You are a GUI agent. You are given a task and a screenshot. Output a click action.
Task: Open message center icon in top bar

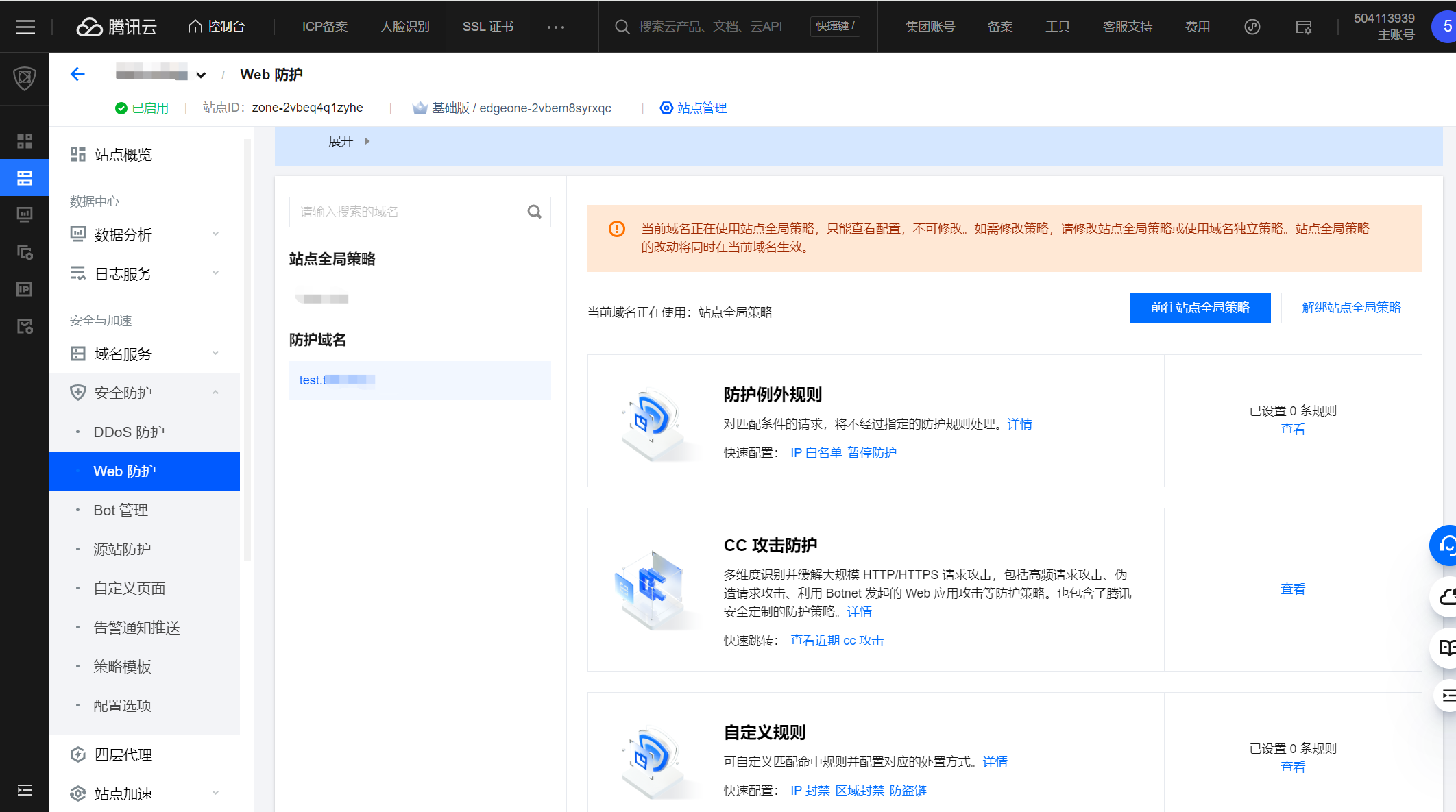1304,27
